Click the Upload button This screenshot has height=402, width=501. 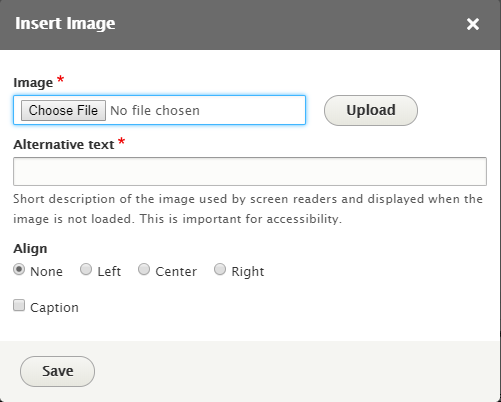coord(371,110)
